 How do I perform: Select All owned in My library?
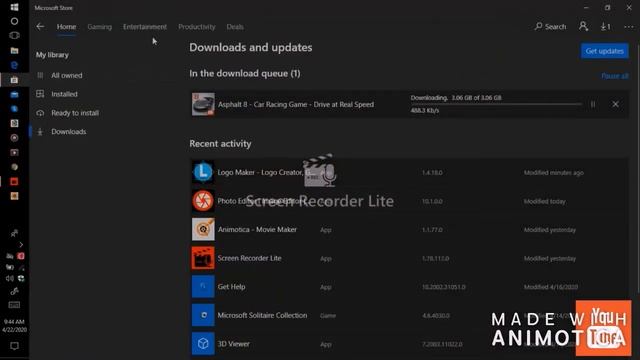(67, 75)
